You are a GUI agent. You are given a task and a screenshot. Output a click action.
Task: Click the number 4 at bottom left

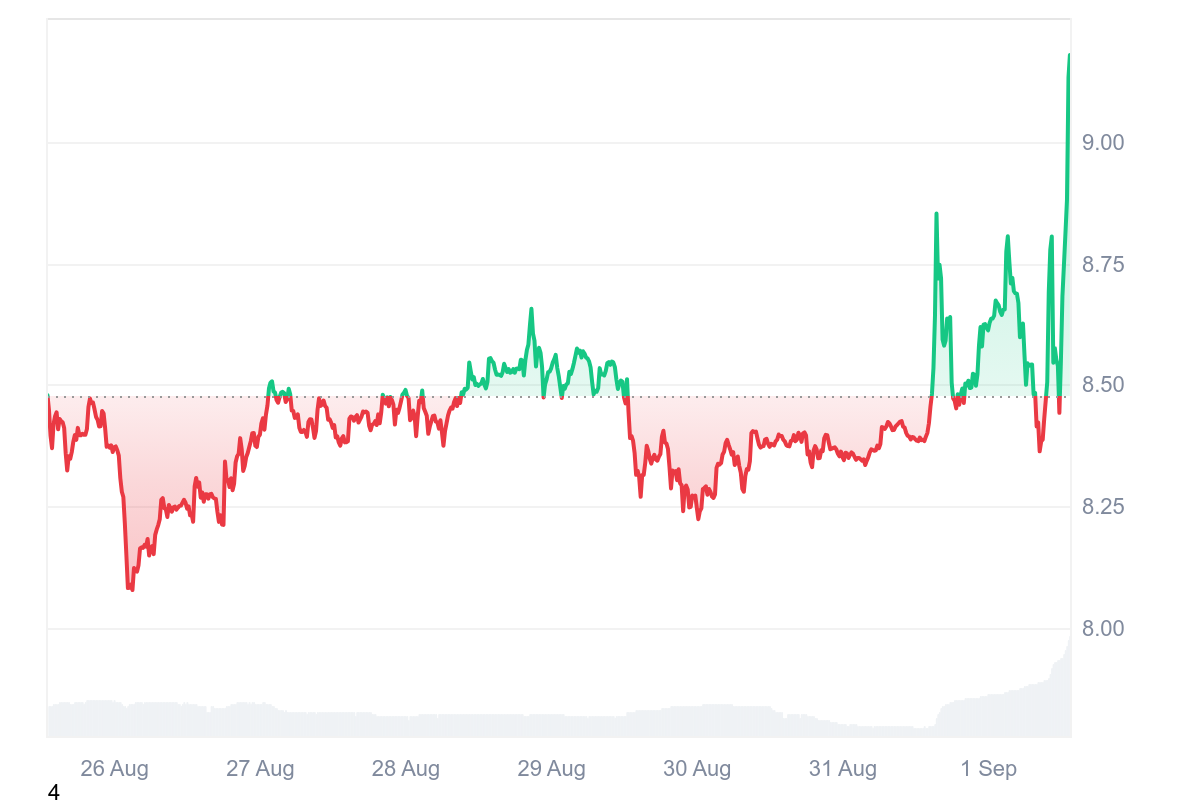[x=53, y=792]
